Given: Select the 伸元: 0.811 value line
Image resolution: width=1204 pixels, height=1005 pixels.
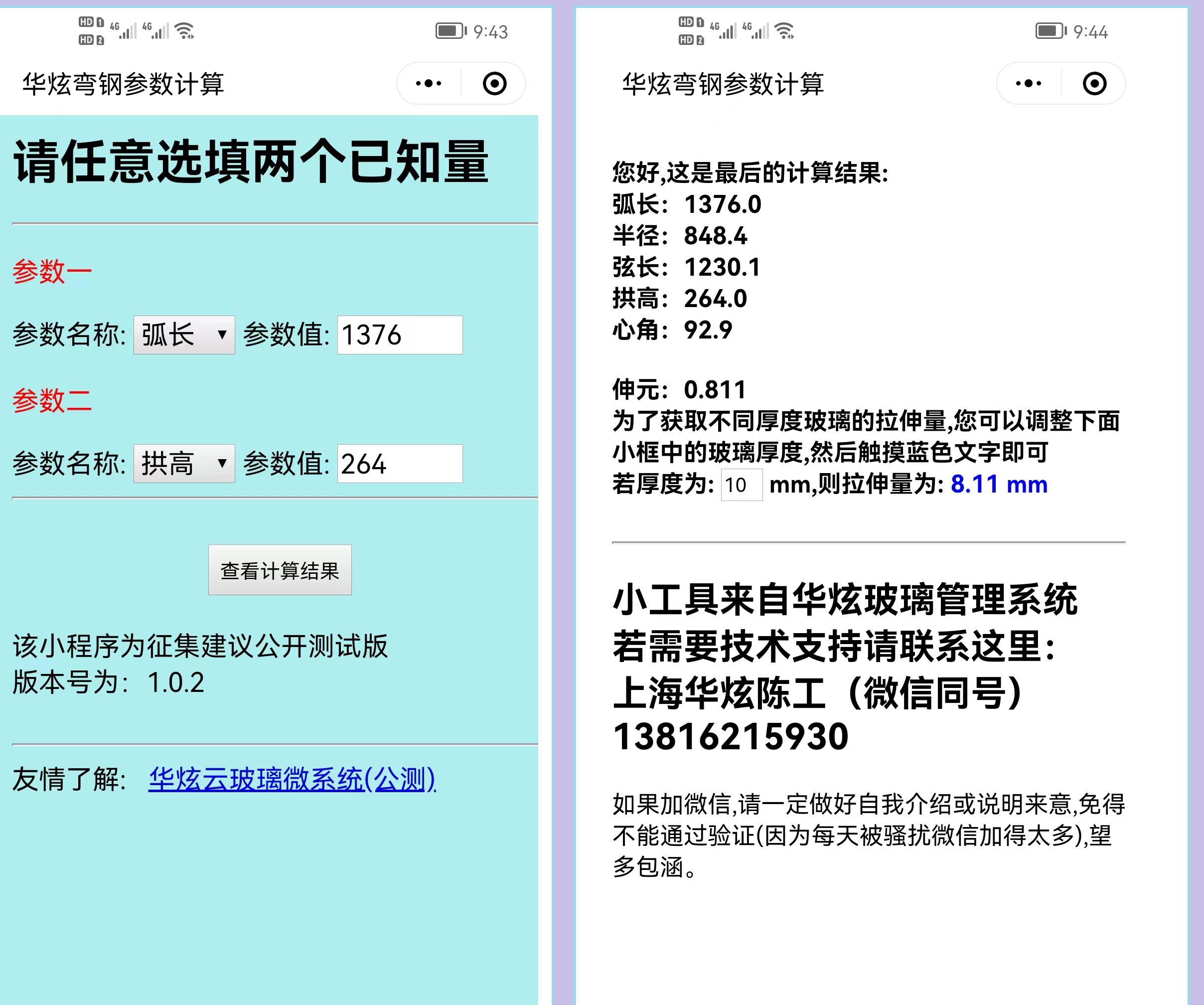Looking at the screenshot, I should pos(679,390).
